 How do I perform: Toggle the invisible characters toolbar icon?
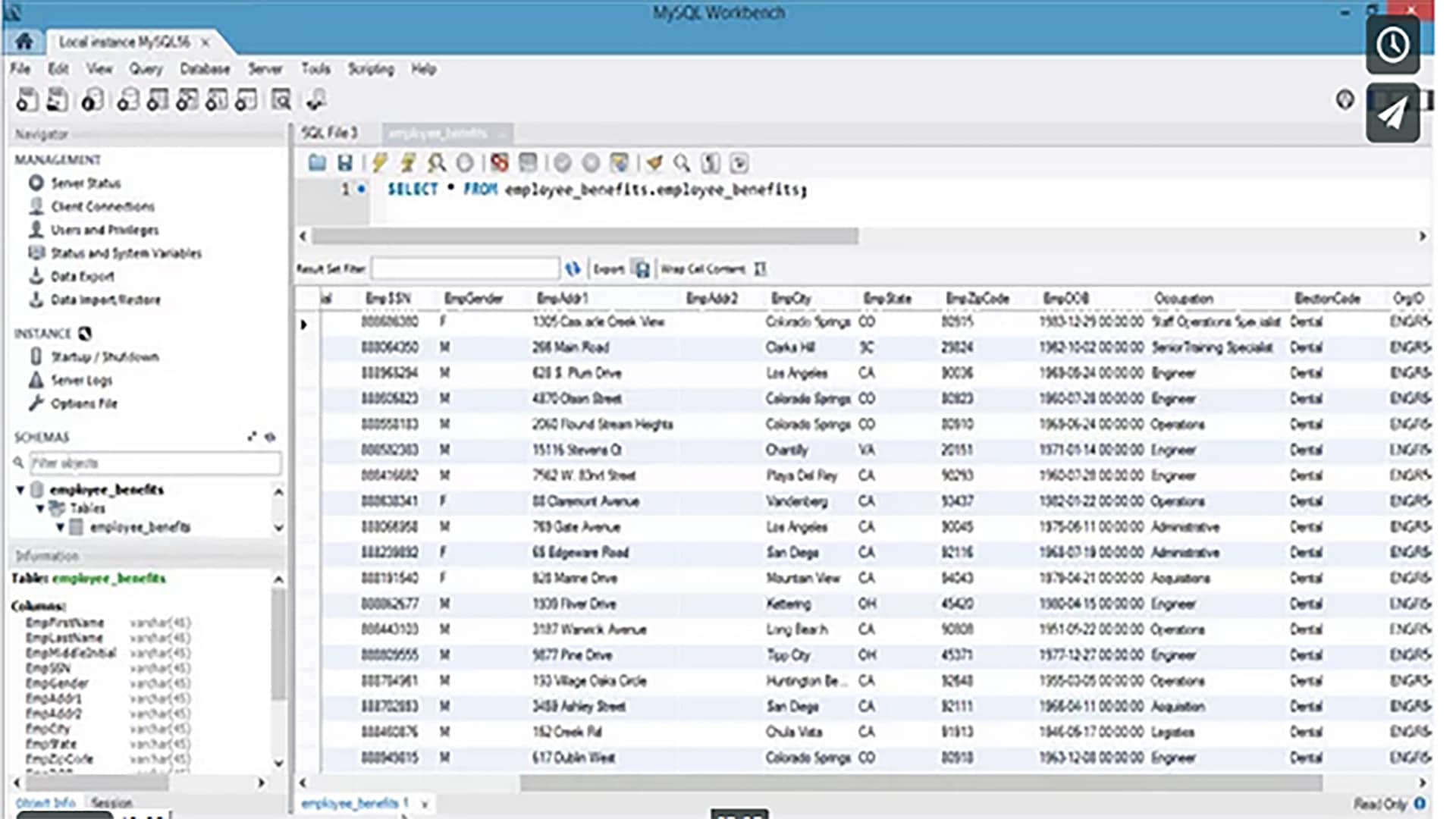point(711,163)
